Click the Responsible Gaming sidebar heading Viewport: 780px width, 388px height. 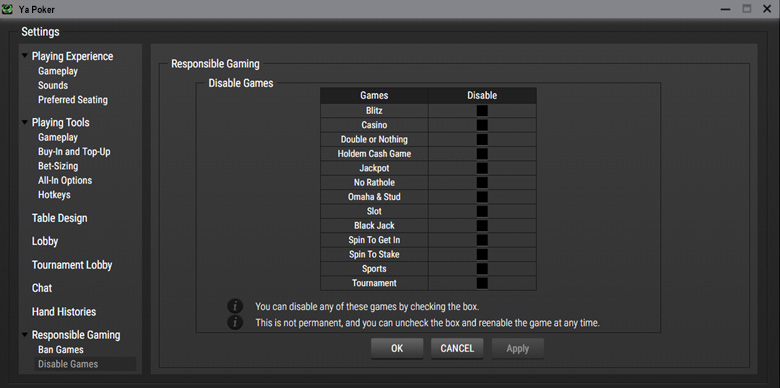tap(76, 335)
